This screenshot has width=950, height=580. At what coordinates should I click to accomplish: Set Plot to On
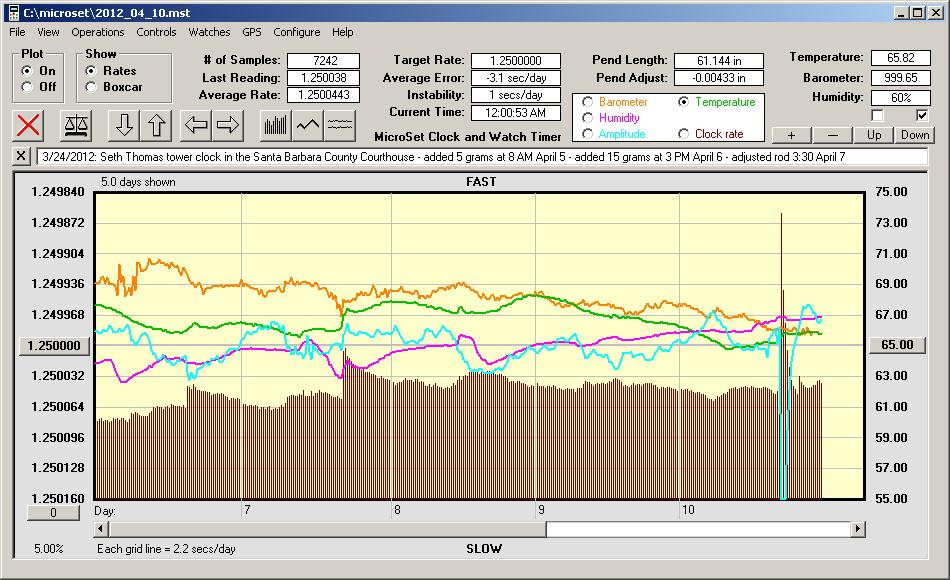point(27,71)
